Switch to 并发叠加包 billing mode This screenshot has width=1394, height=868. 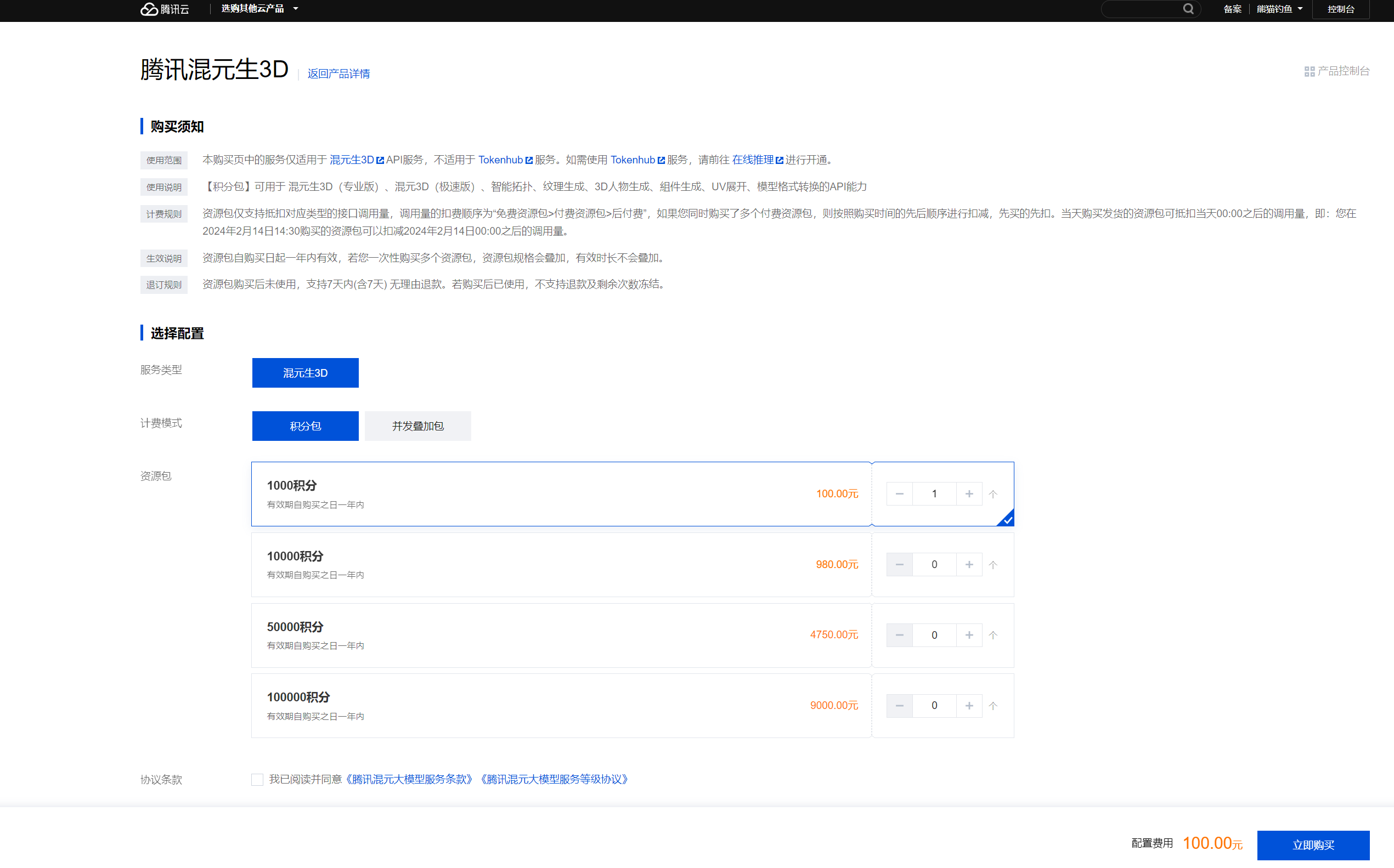point(417,426)
